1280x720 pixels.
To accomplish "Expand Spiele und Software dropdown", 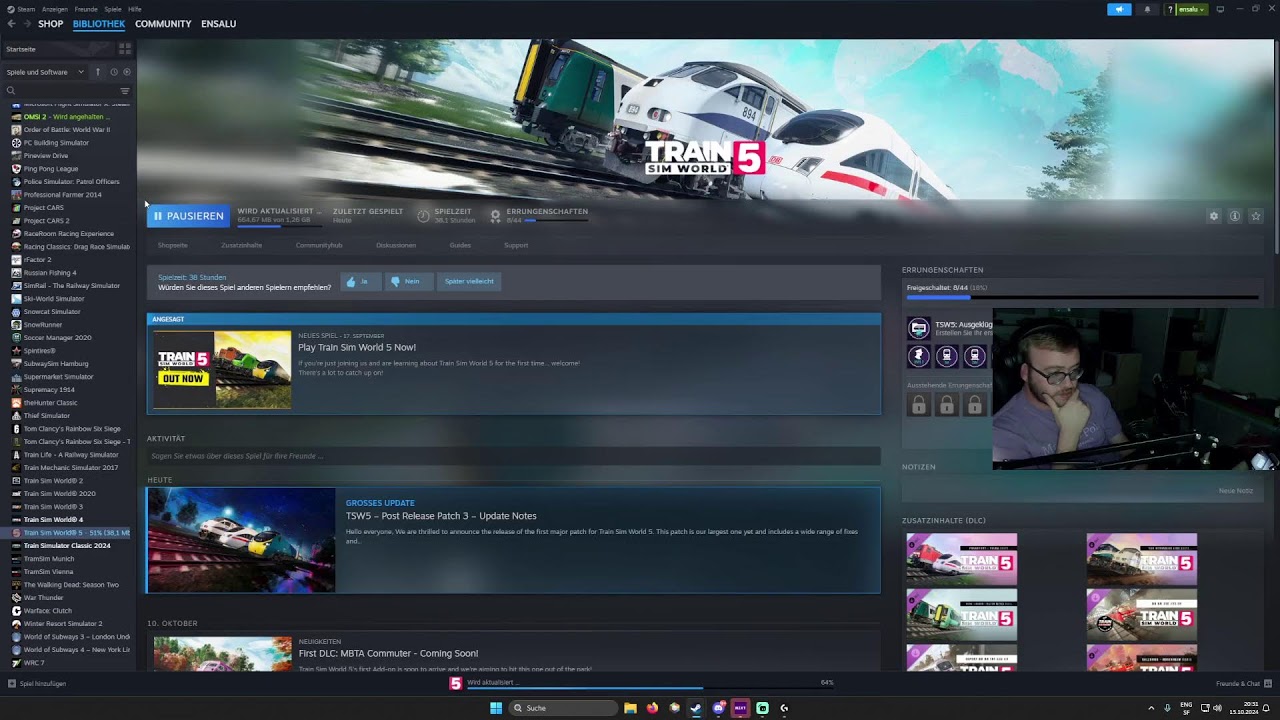I will coord(45,72).
